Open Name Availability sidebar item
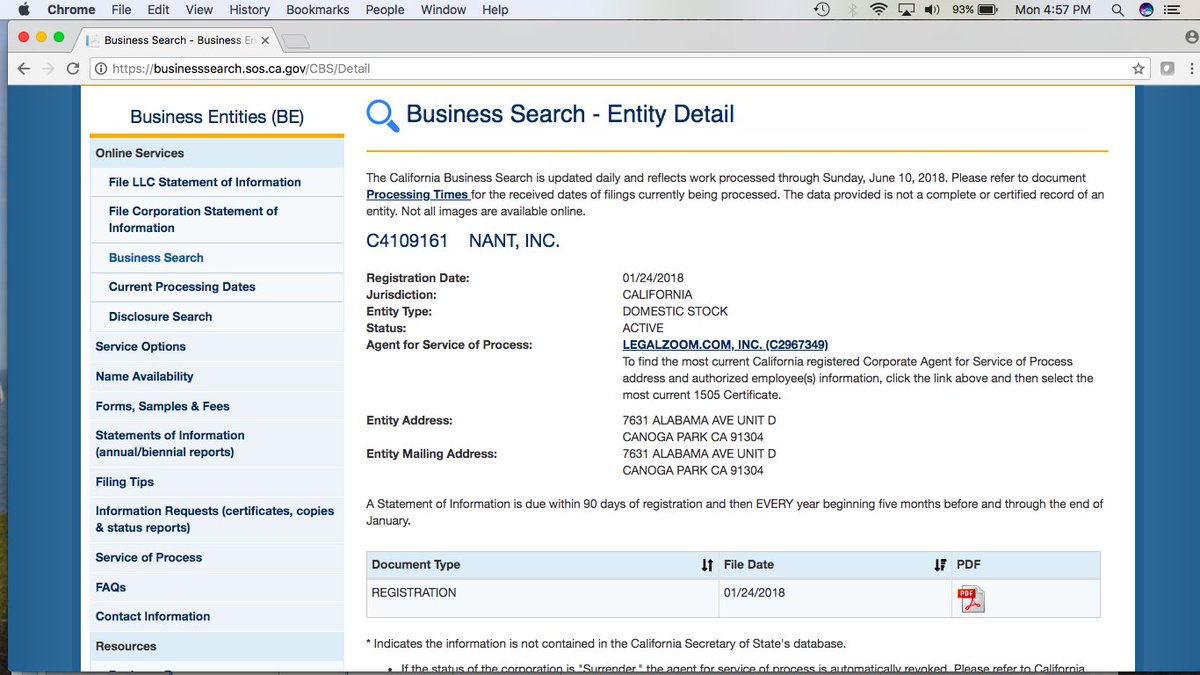The height and width of the screenshot is (675, 1200). point(145,376)
